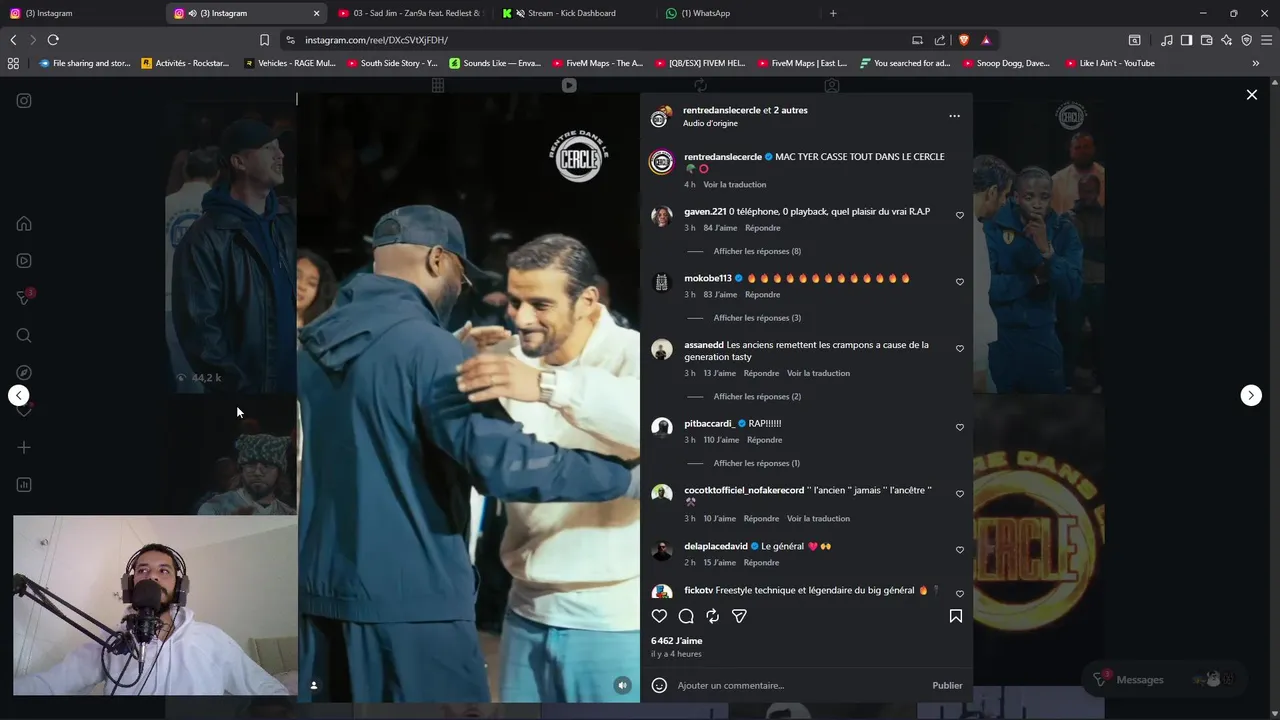The image size is (1280, 720).
Task: Reply to gaven.221 via Répondre
Action: [x=763, y=228]
